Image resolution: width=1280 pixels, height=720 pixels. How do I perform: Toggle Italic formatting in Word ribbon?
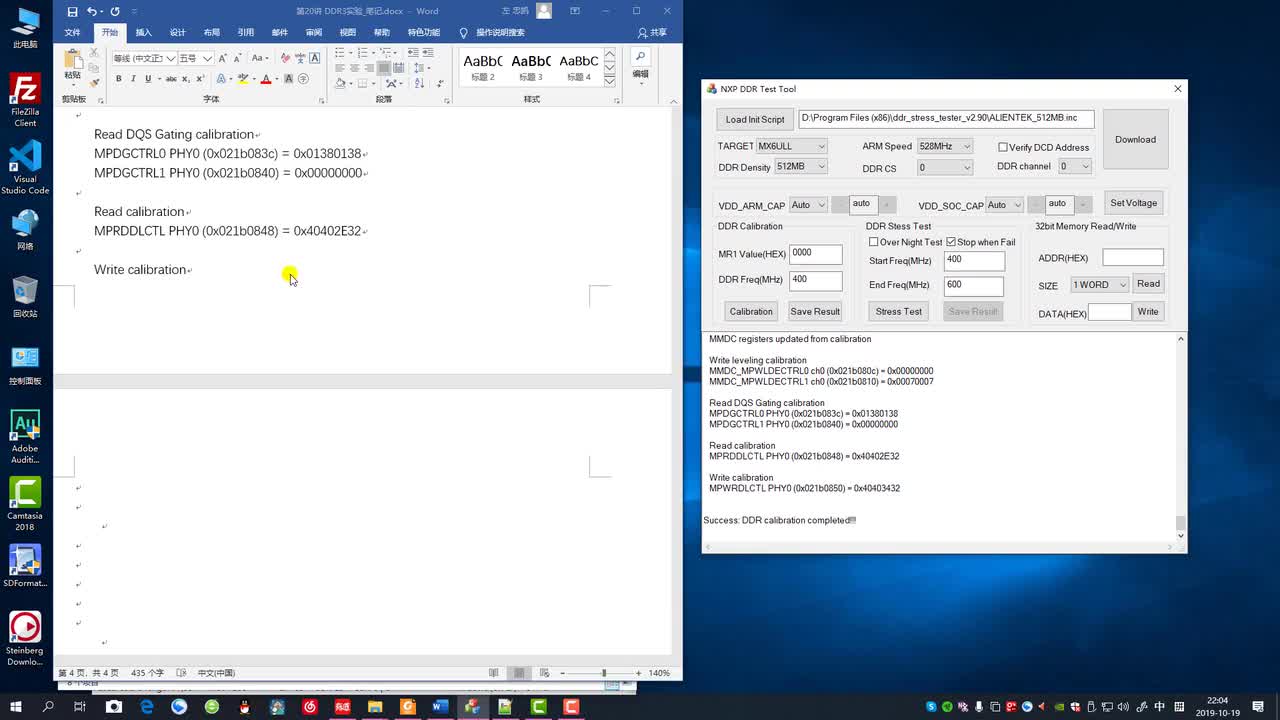(133, 79)
